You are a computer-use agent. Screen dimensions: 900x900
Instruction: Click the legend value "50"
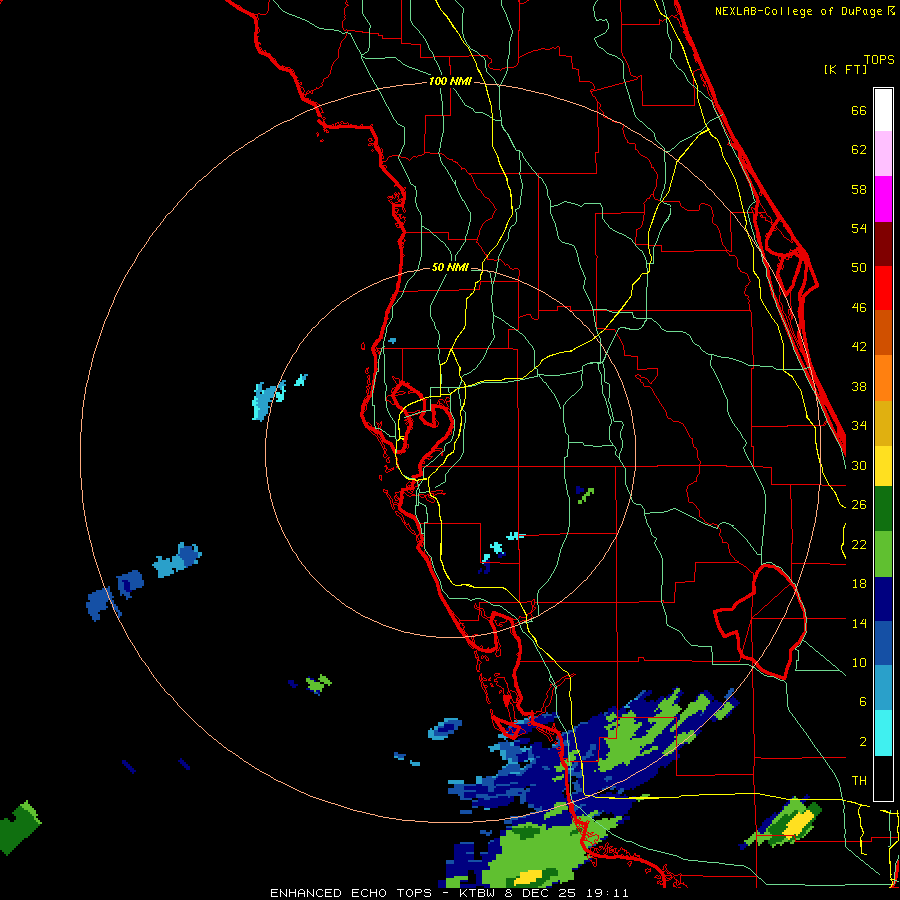click(x=859, y=267)
